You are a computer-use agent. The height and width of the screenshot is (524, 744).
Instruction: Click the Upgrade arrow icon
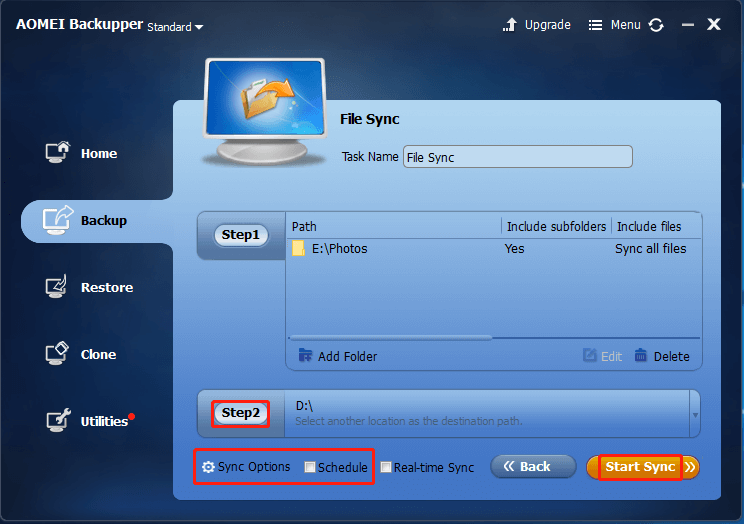[x=510, y=25]
